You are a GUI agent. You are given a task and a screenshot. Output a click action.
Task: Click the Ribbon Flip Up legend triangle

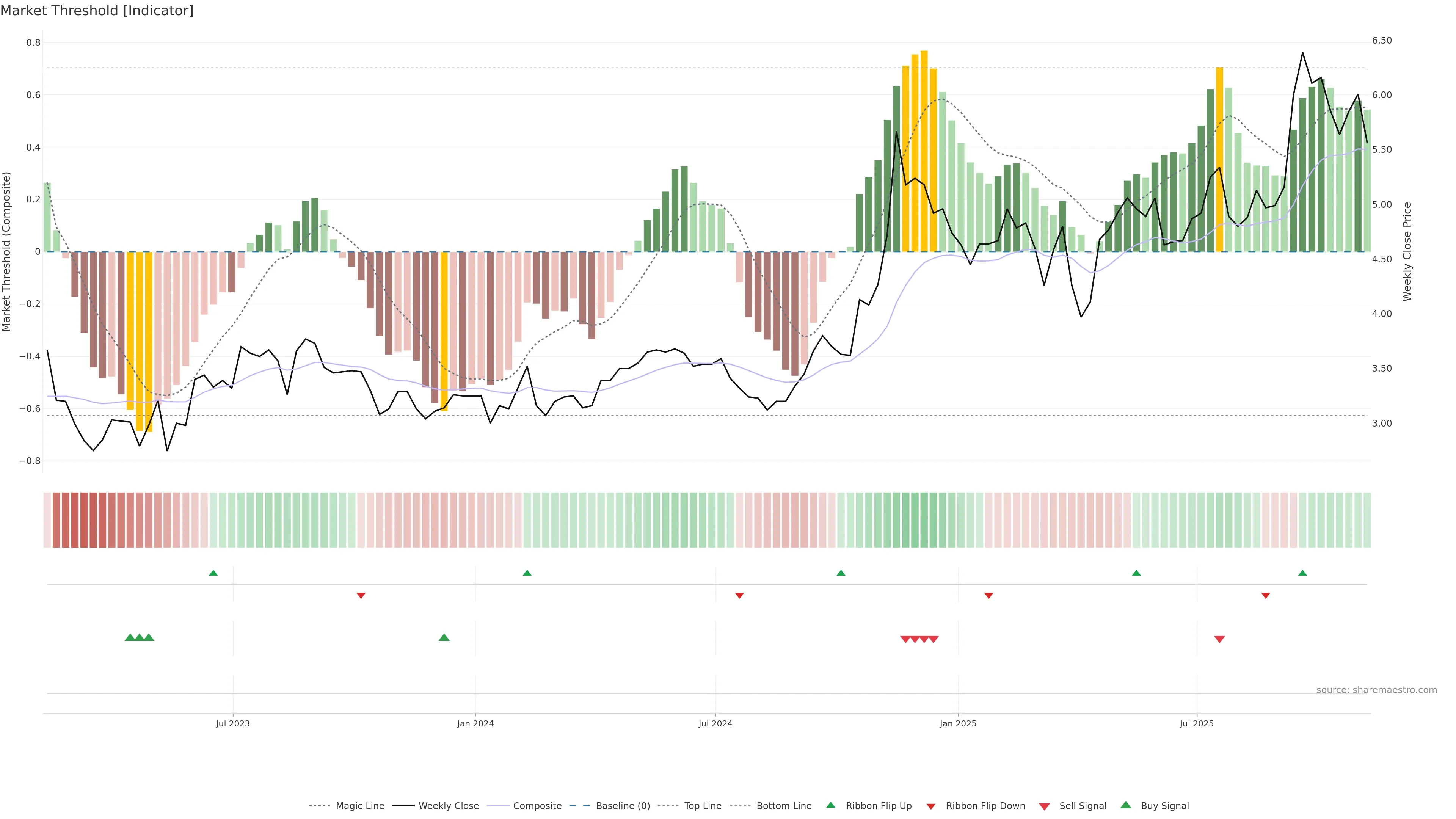[x=831, y=805]
